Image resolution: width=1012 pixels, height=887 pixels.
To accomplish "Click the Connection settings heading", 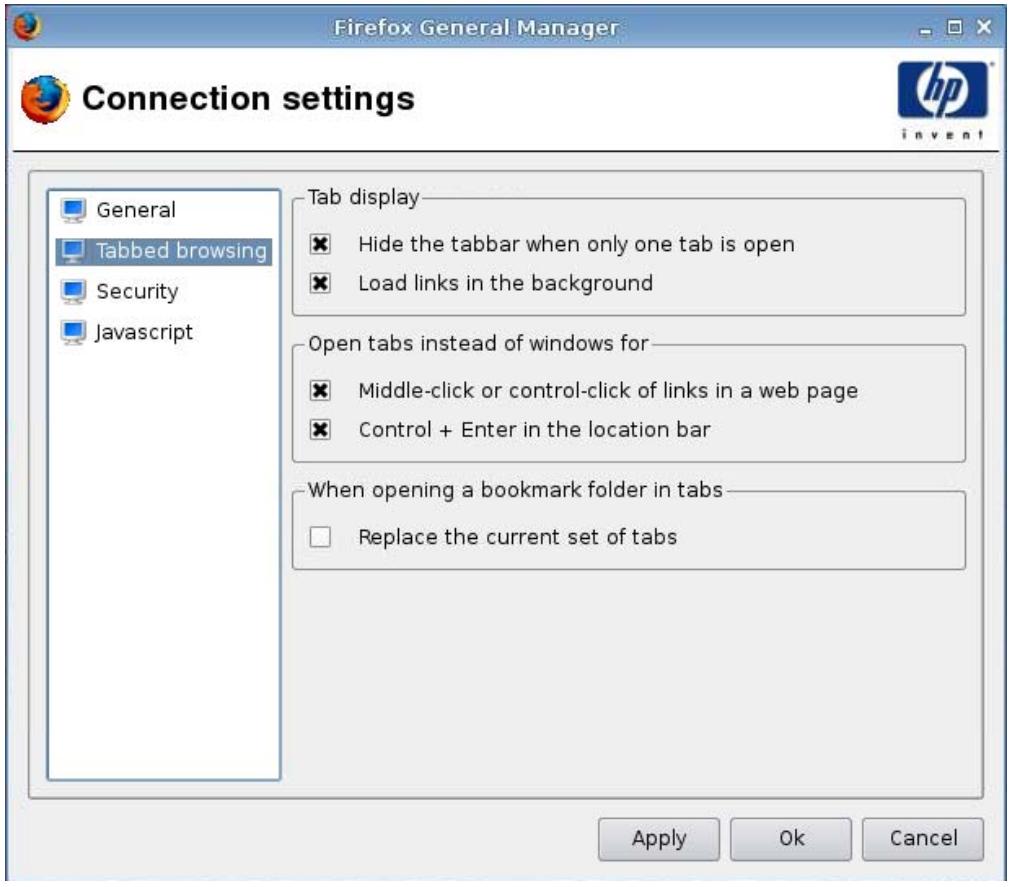I will pyautogui.click(x=248, y=99).
